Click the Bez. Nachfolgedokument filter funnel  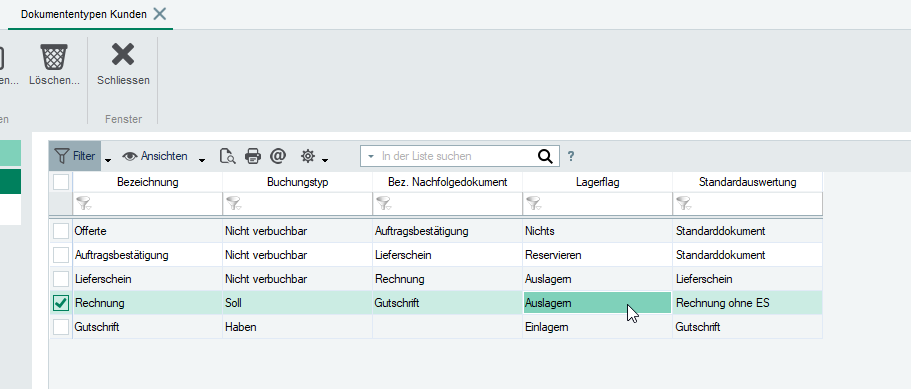(x=384, y=203)
